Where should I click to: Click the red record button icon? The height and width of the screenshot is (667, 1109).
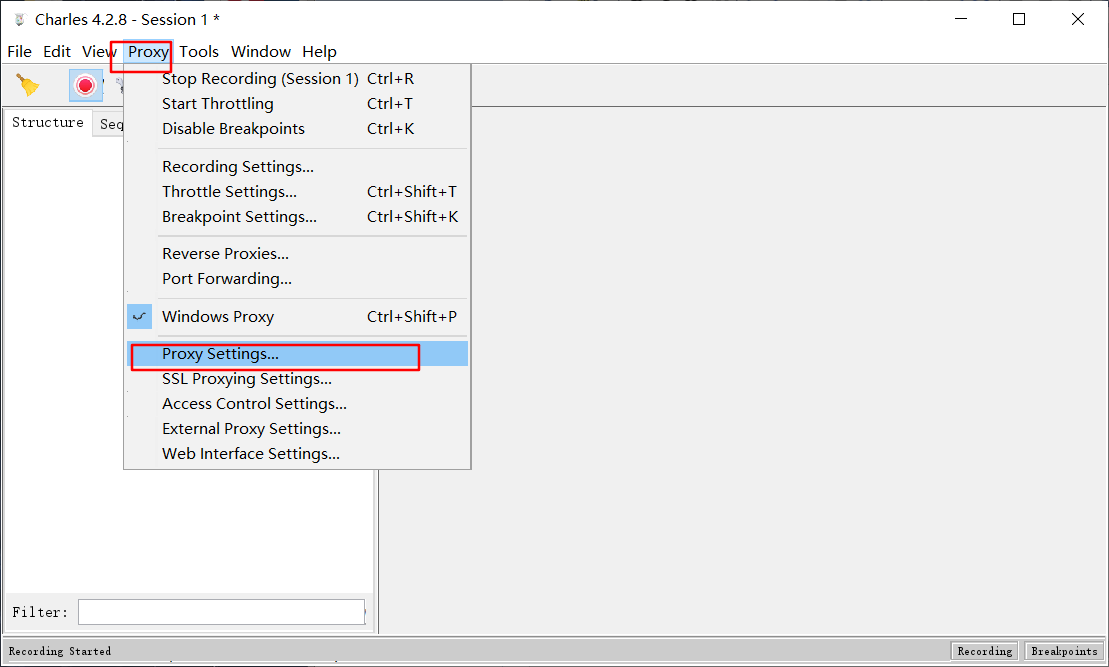pos(86,86)
